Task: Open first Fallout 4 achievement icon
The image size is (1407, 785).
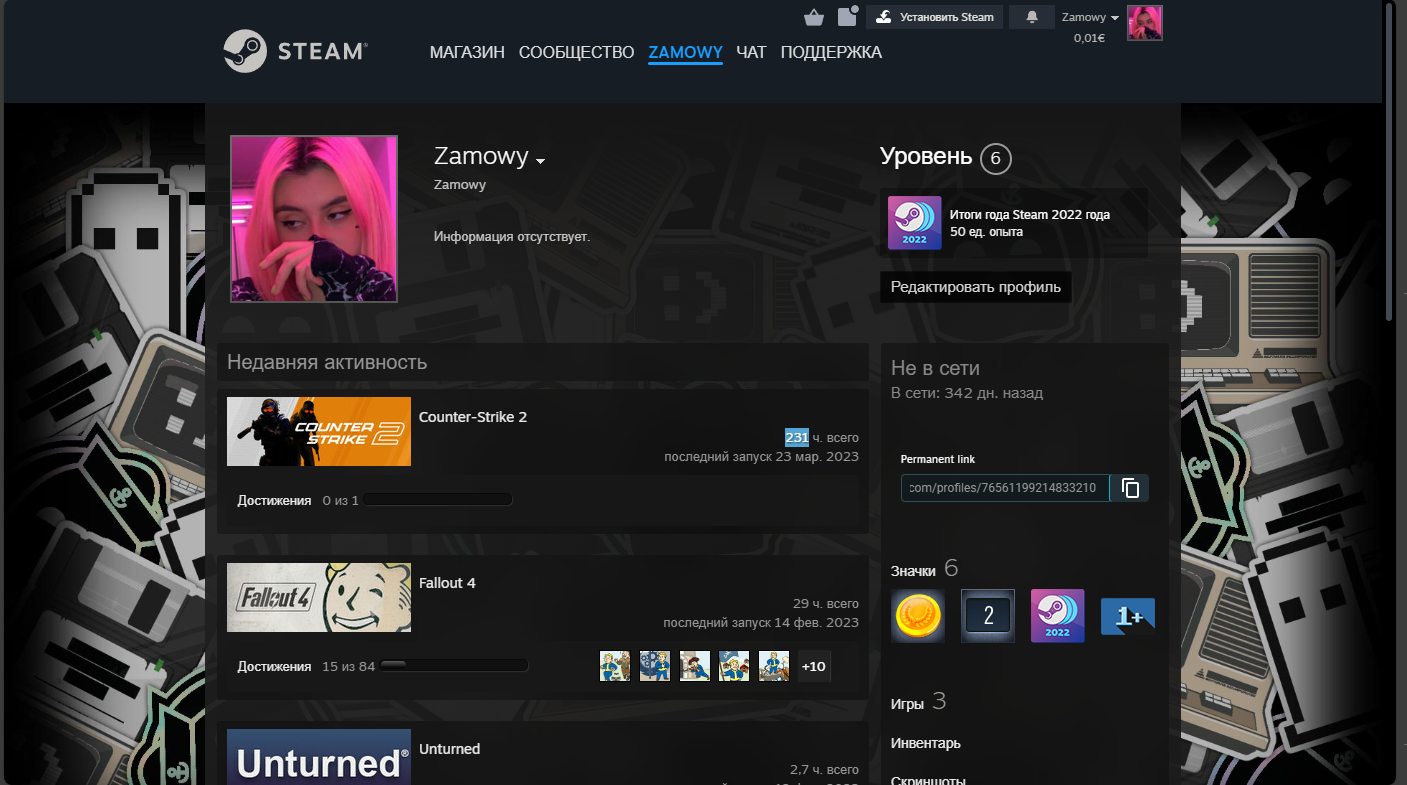Action: (x=615, y=666)
